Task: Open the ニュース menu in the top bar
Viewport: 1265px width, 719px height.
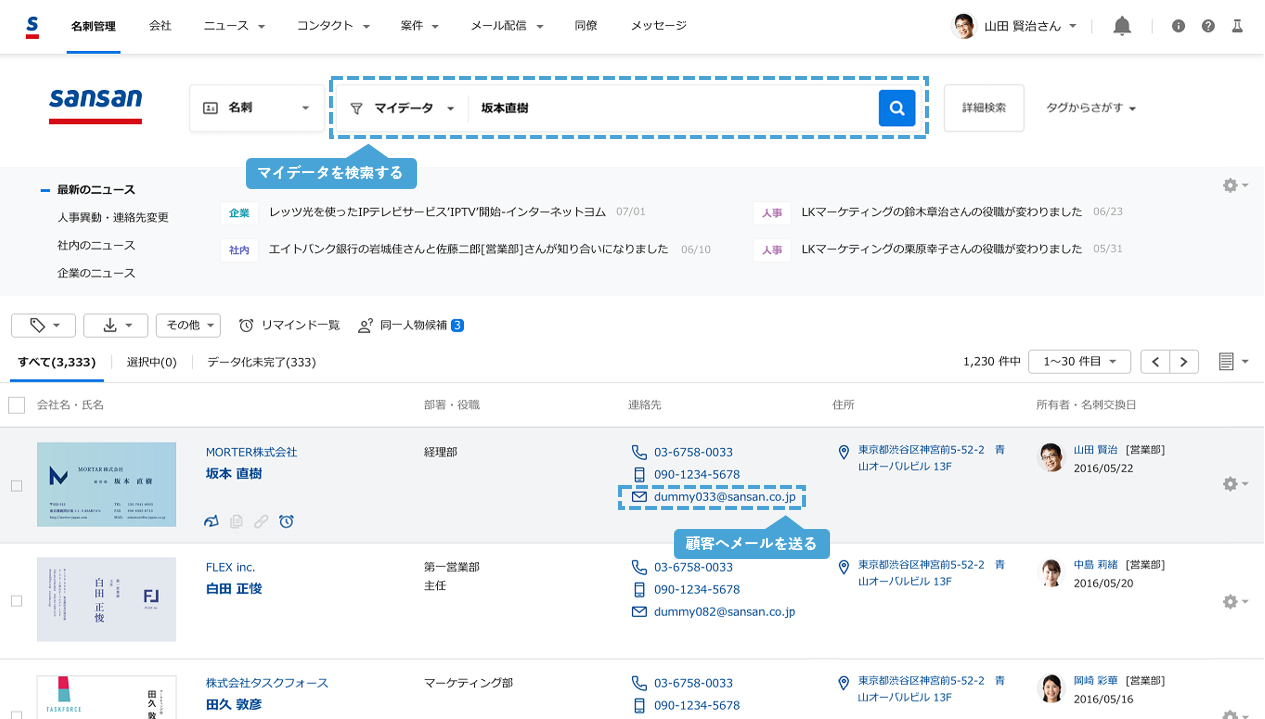Action: (x=234, y=26)
